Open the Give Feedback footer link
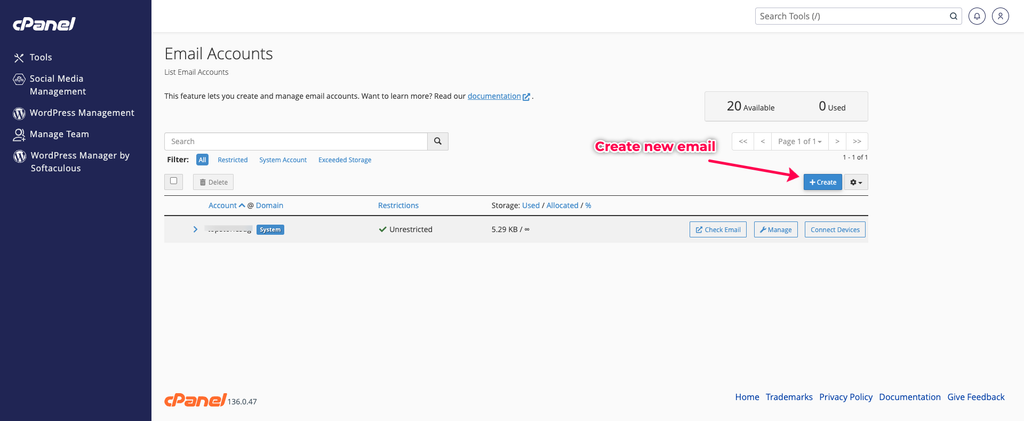Viewport: 1024px width, 421px height. [x=976, y=397]
